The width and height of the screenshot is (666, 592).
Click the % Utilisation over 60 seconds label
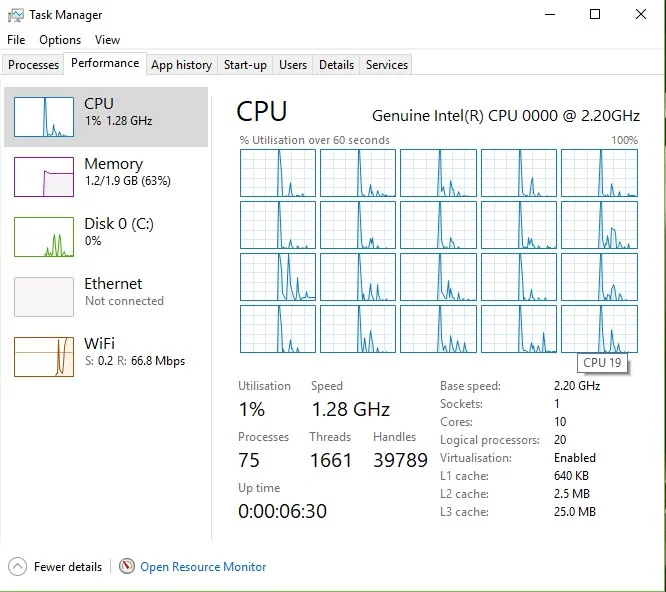click(x=314, y=140)
